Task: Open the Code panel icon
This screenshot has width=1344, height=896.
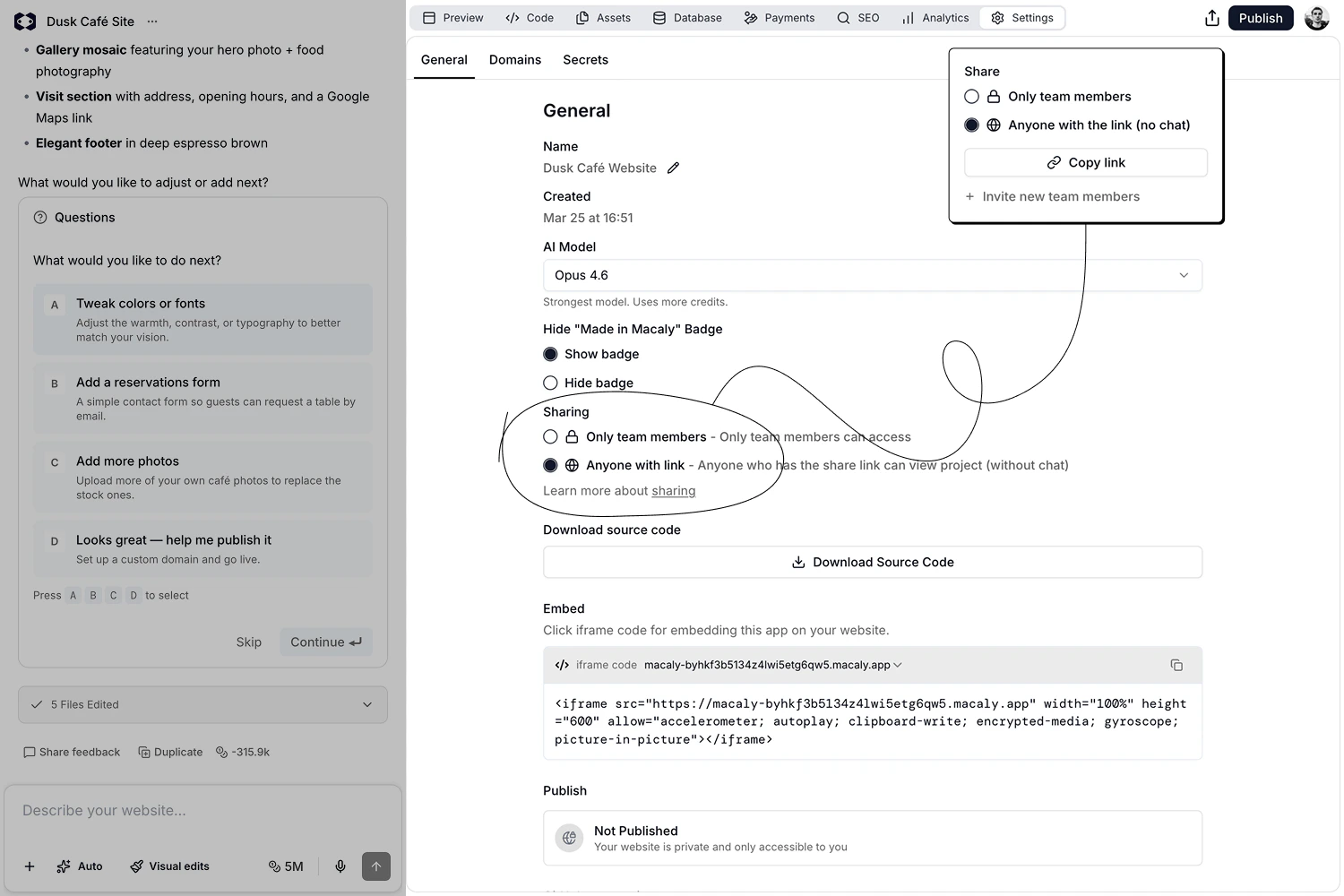Action: [514, 17]
